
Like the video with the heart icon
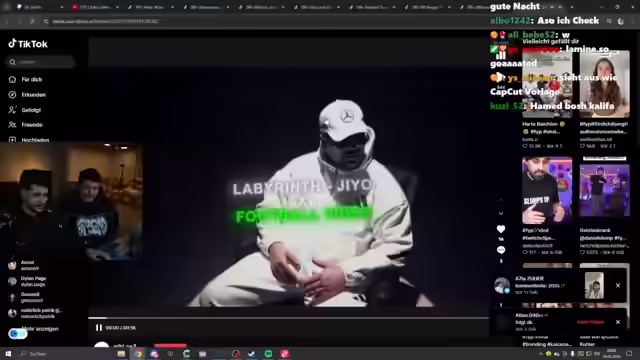click(x=501, y=229)
